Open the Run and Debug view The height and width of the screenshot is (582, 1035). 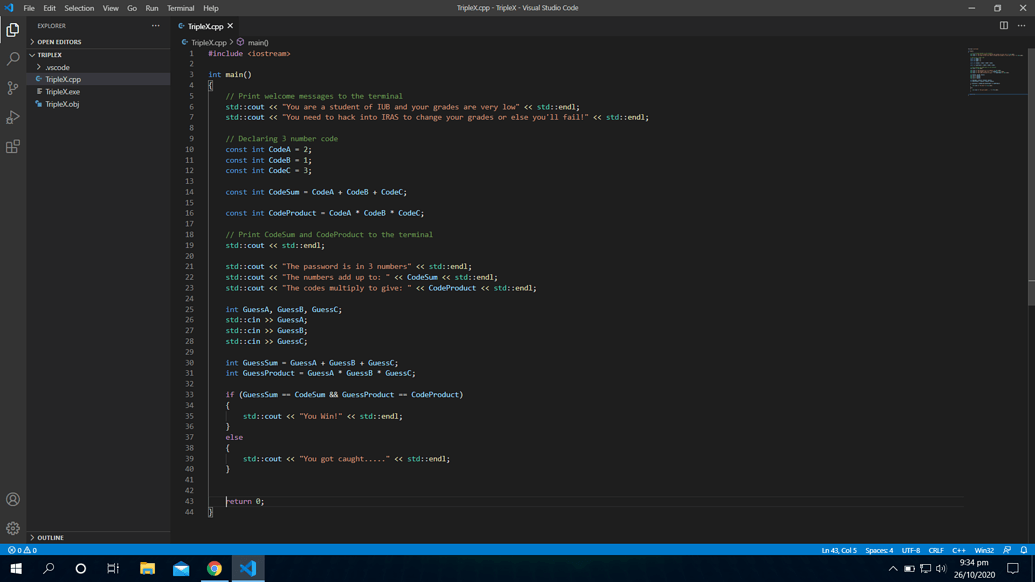pos(13,118)
